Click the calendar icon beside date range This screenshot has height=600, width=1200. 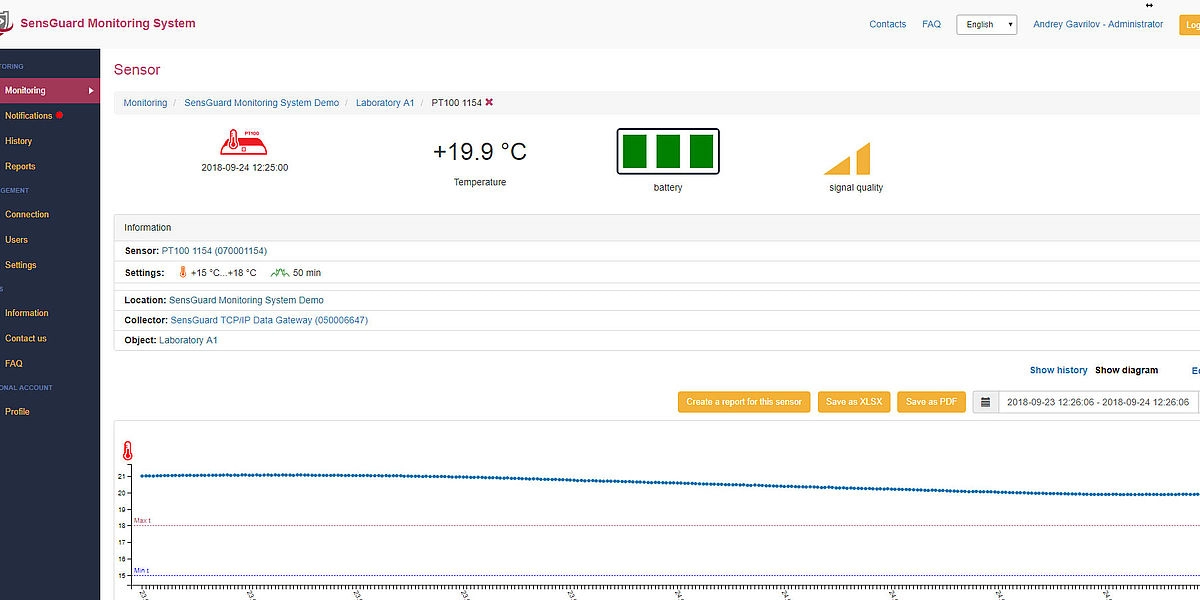(x=985, y=402)
